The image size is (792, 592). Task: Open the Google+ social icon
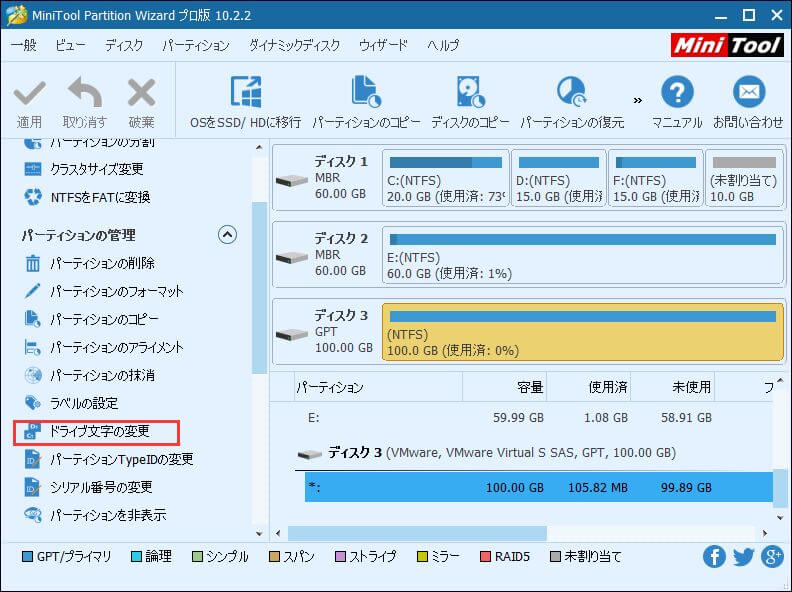pyautogui.click(x=773, y=557)
